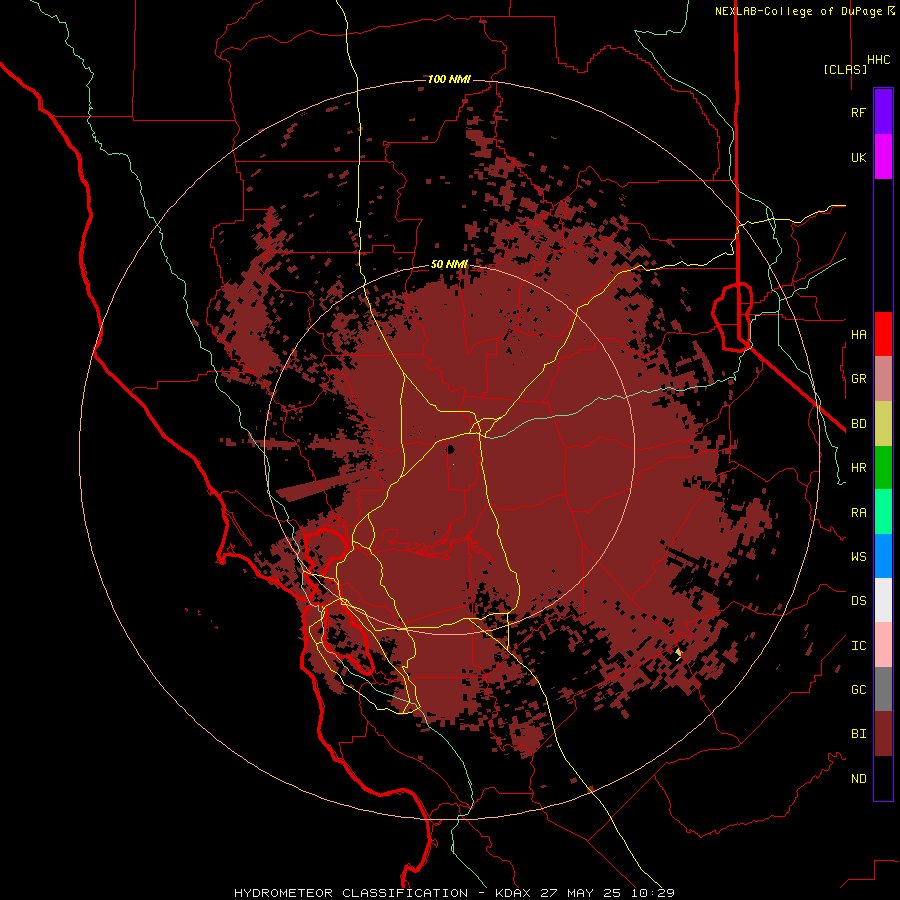Click the 'IC' legend label
Screen dimensions: 900x900
coord(859,646)
